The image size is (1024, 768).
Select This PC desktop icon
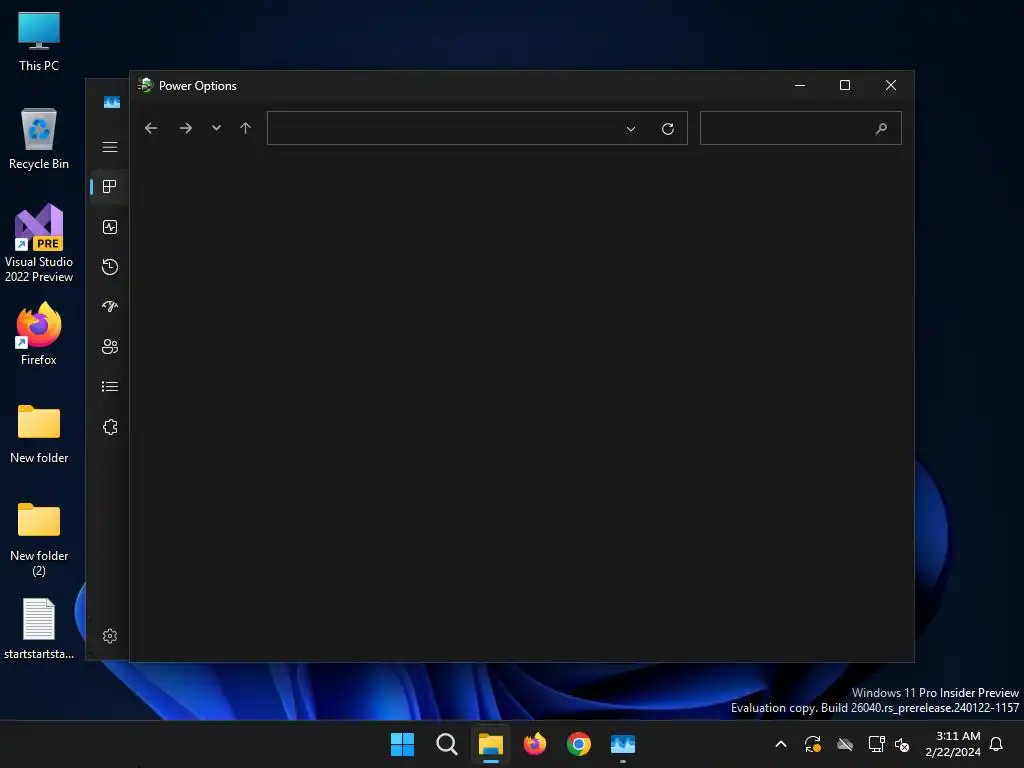click(x=39, y=41)
